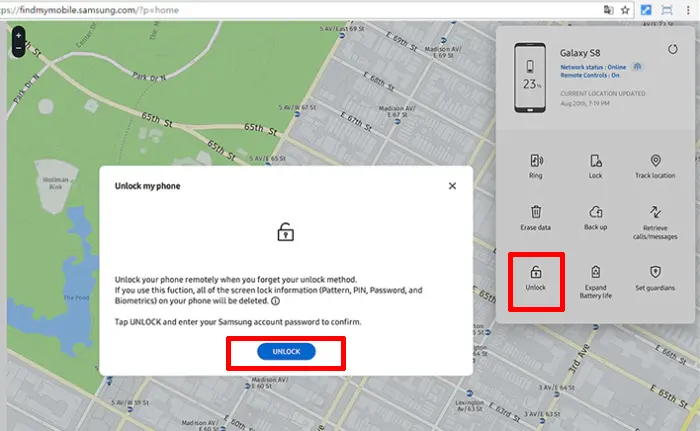Click the info icon after 'will be deleted'
Viewport: 700px width, 431px height.
tap(275, 301)
